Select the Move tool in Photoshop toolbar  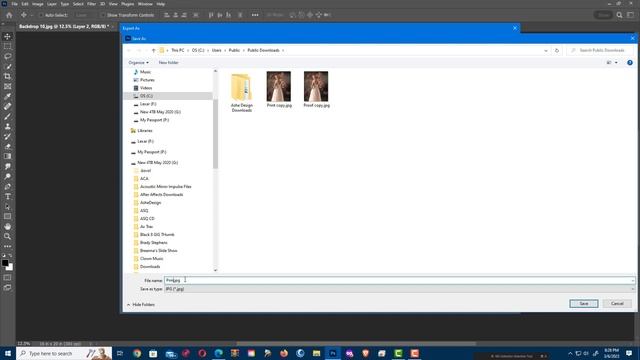7,36
